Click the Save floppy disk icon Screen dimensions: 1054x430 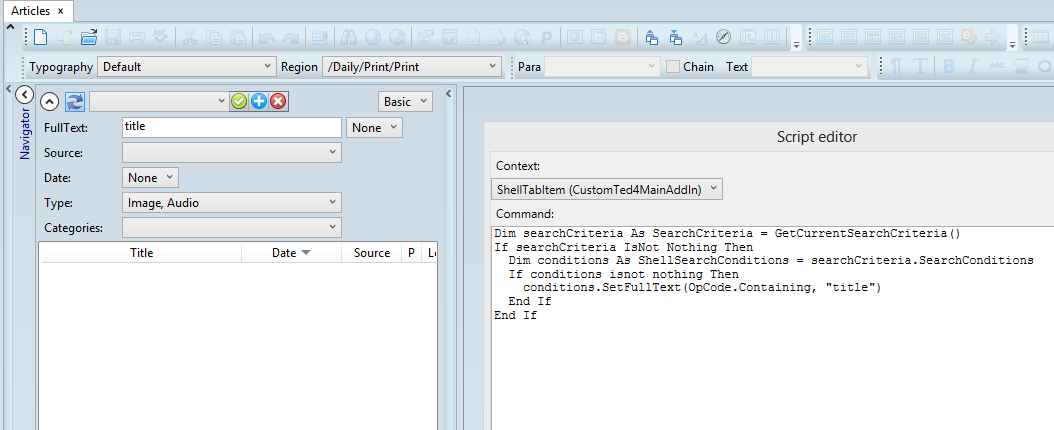click(x=113, y=37)
